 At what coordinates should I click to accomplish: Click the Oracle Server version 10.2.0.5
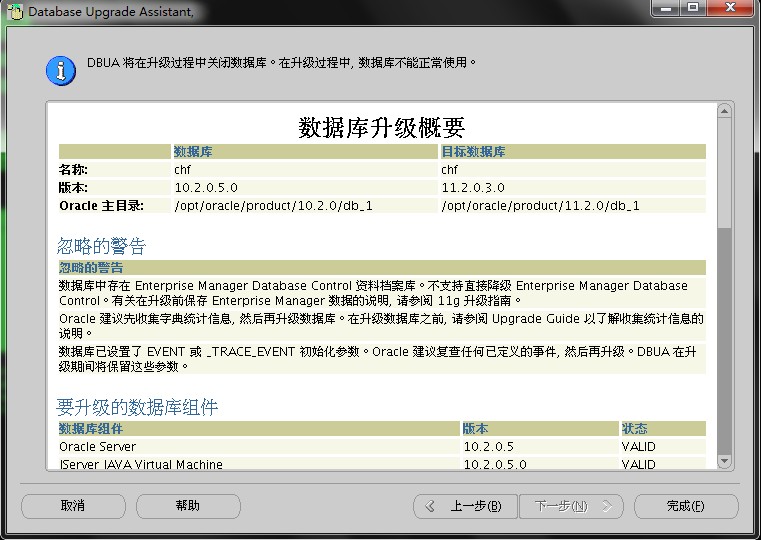coord(488,447)
